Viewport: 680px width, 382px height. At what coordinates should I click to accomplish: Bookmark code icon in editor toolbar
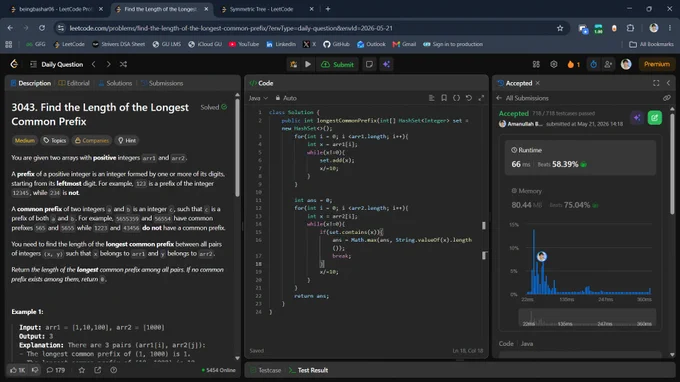(444, 98)
